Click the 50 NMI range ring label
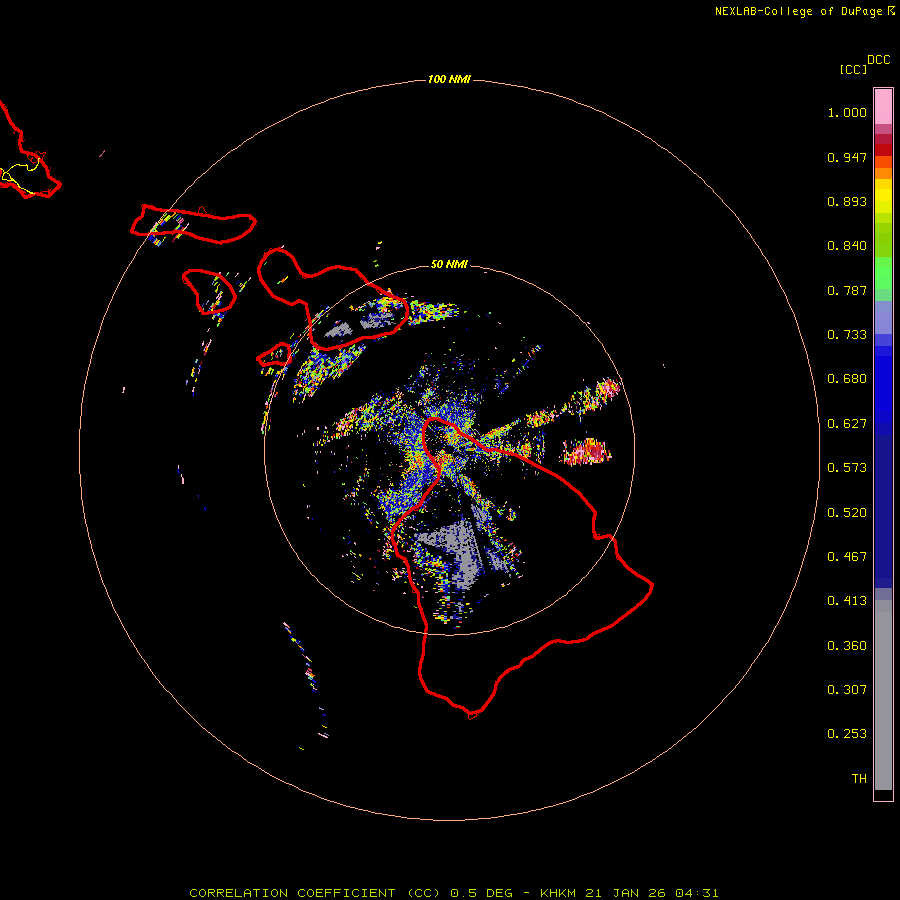The width and height of the screenshot is (900, 900). click(449, 264)
